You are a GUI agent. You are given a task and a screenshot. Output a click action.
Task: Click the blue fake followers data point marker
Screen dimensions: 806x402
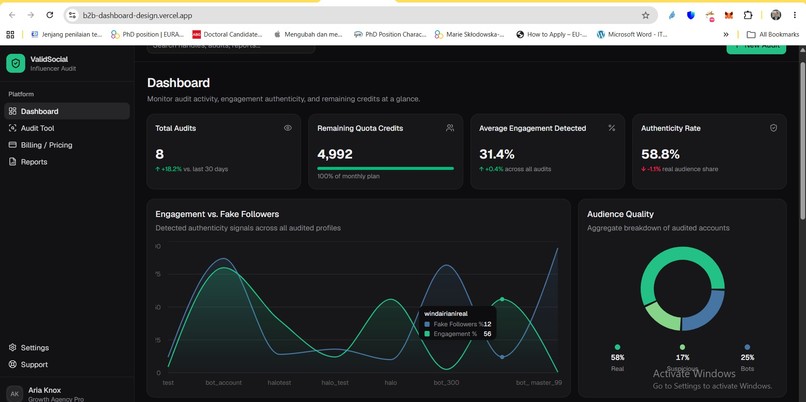click(x=502, y=357)
